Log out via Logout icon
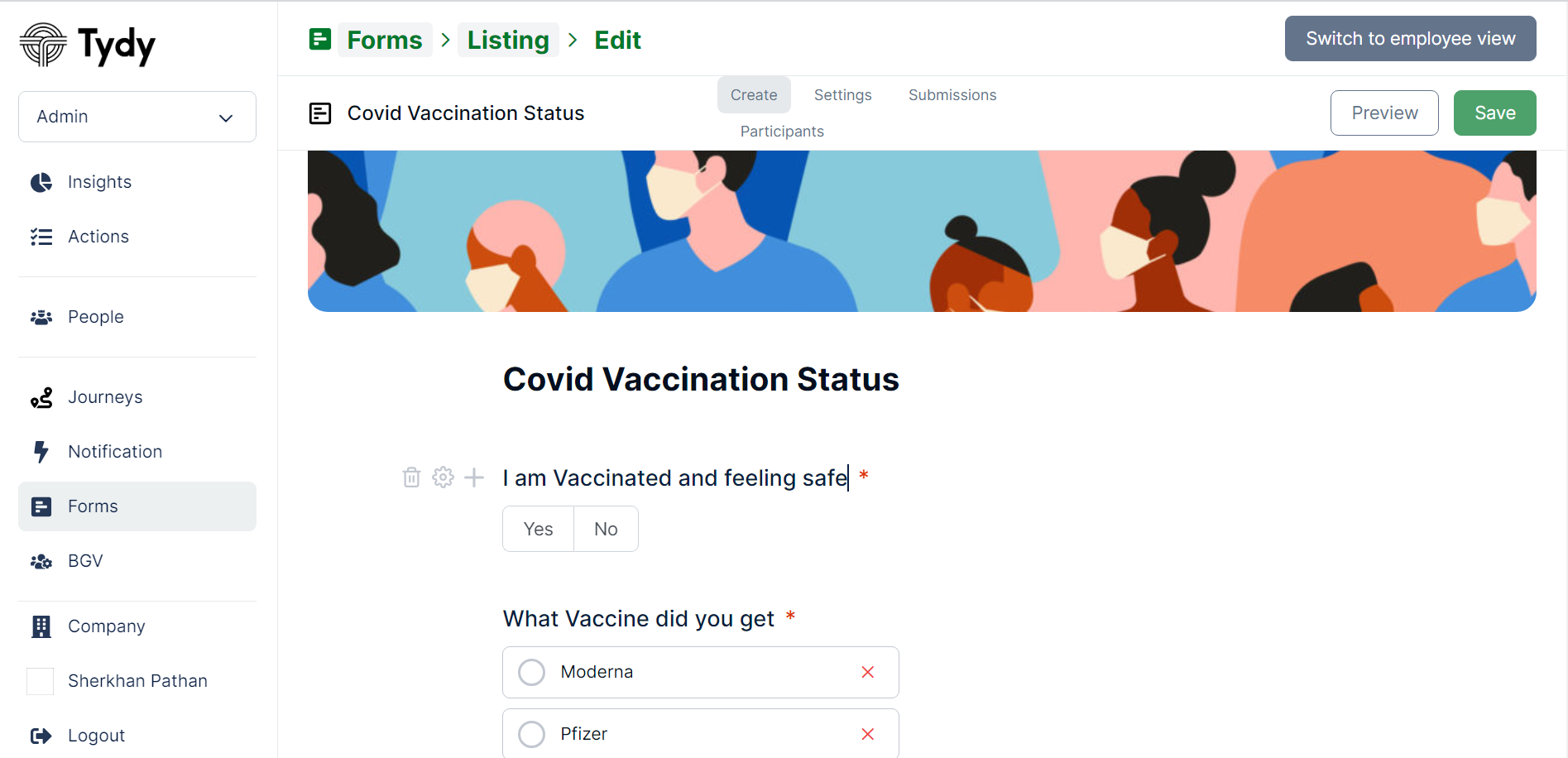This screenshot has height=758, width=1568. coord(41,736)
